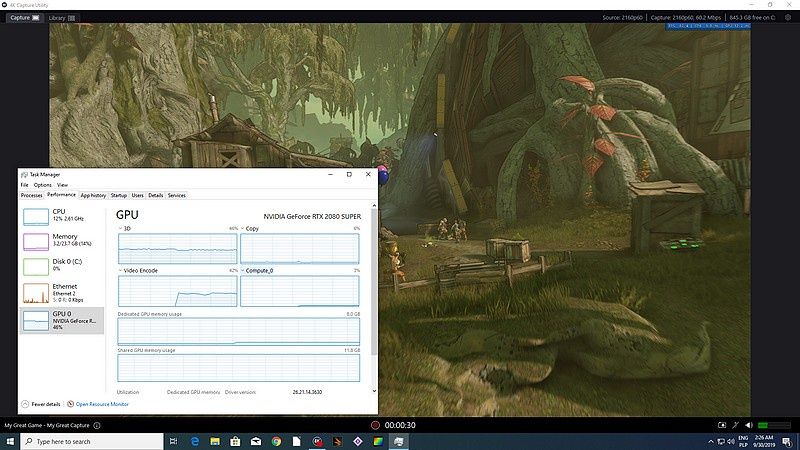Screen dimensions: 800x450
Task: Show hidden system tray icons
Action: [x=711, y=441]
